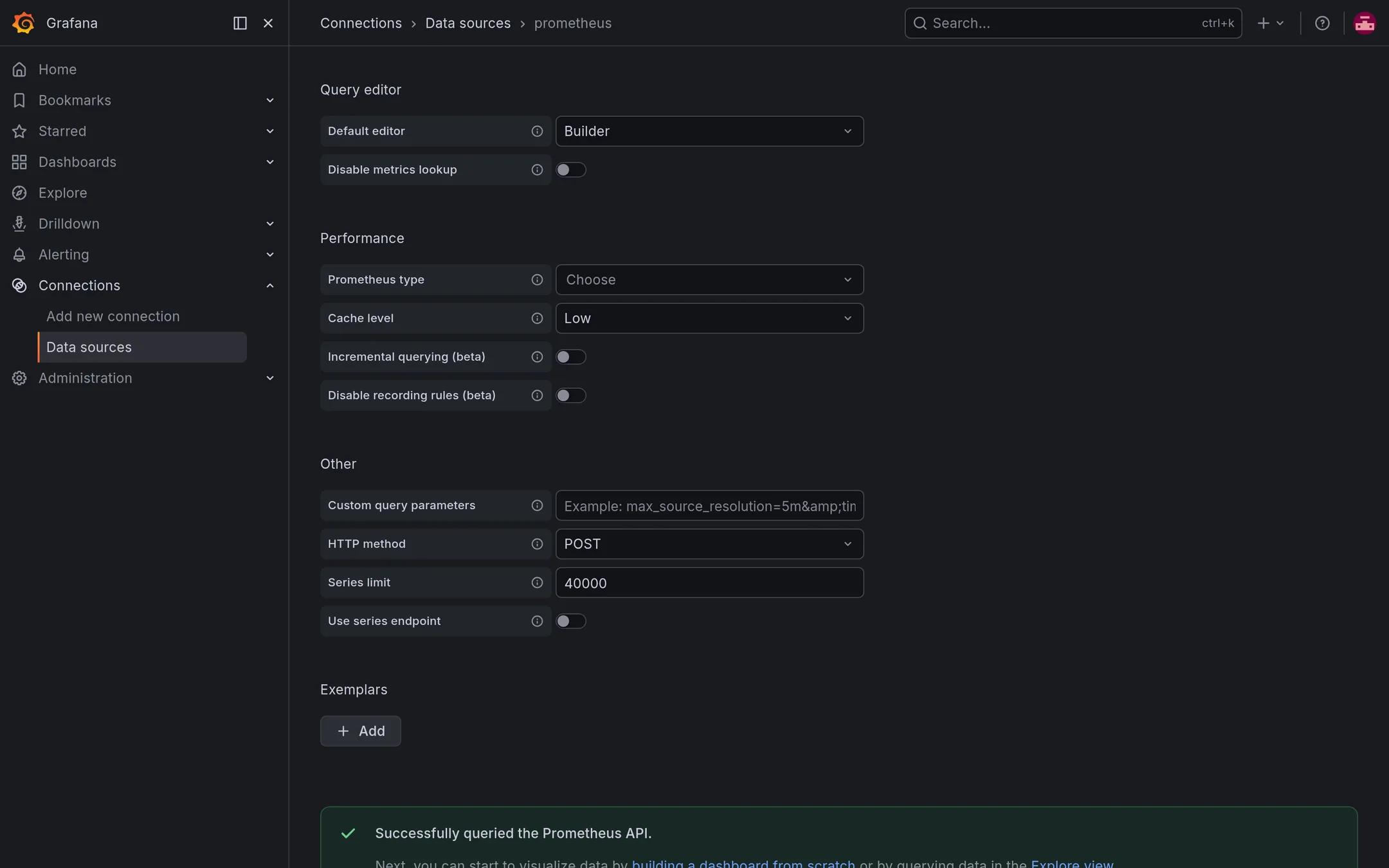Select Add new connection

tap(113, 316)
